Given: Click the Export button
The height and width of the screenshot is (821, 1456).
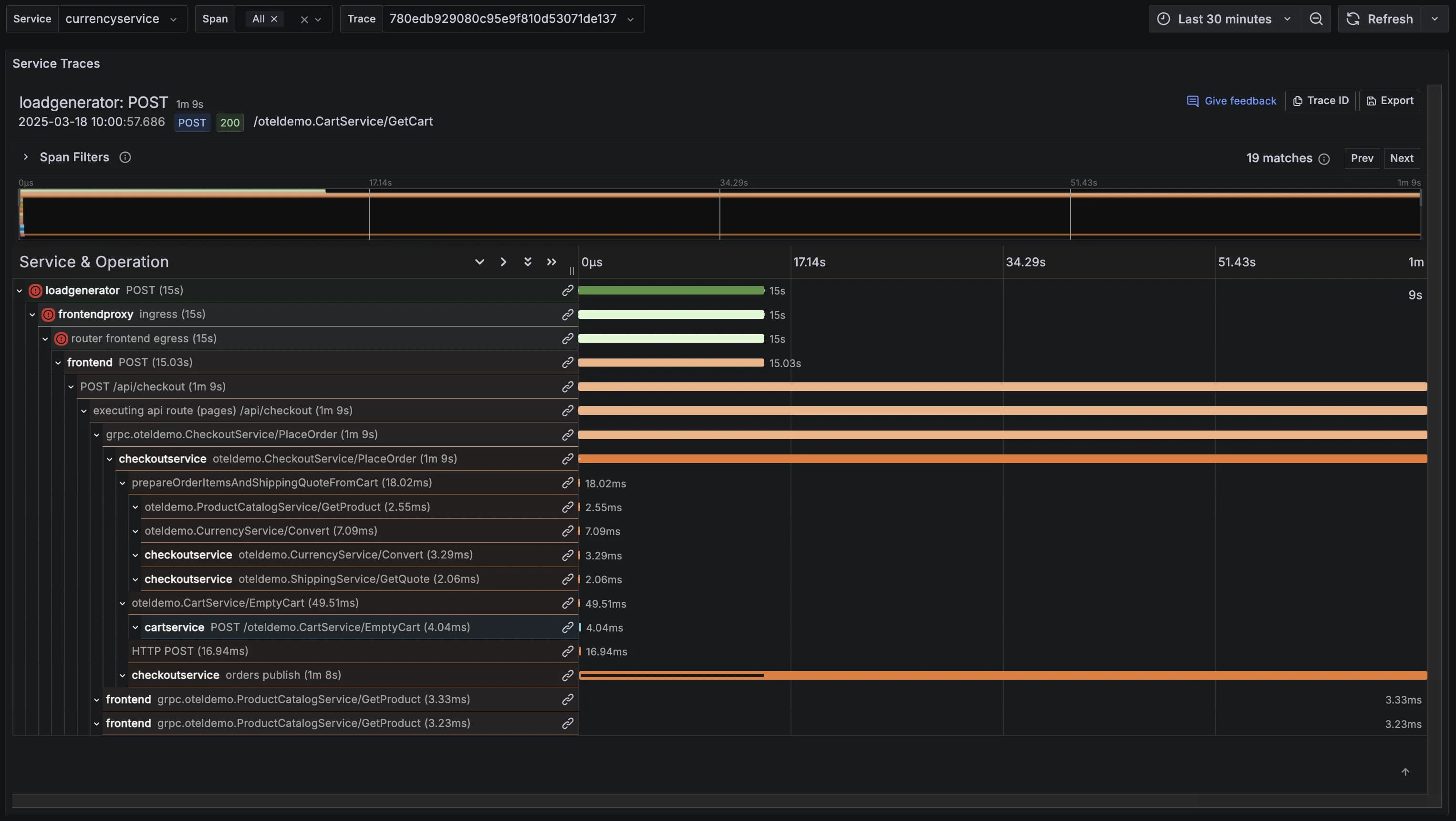Looking at the screenshot, I should (x=1389, y=101).
